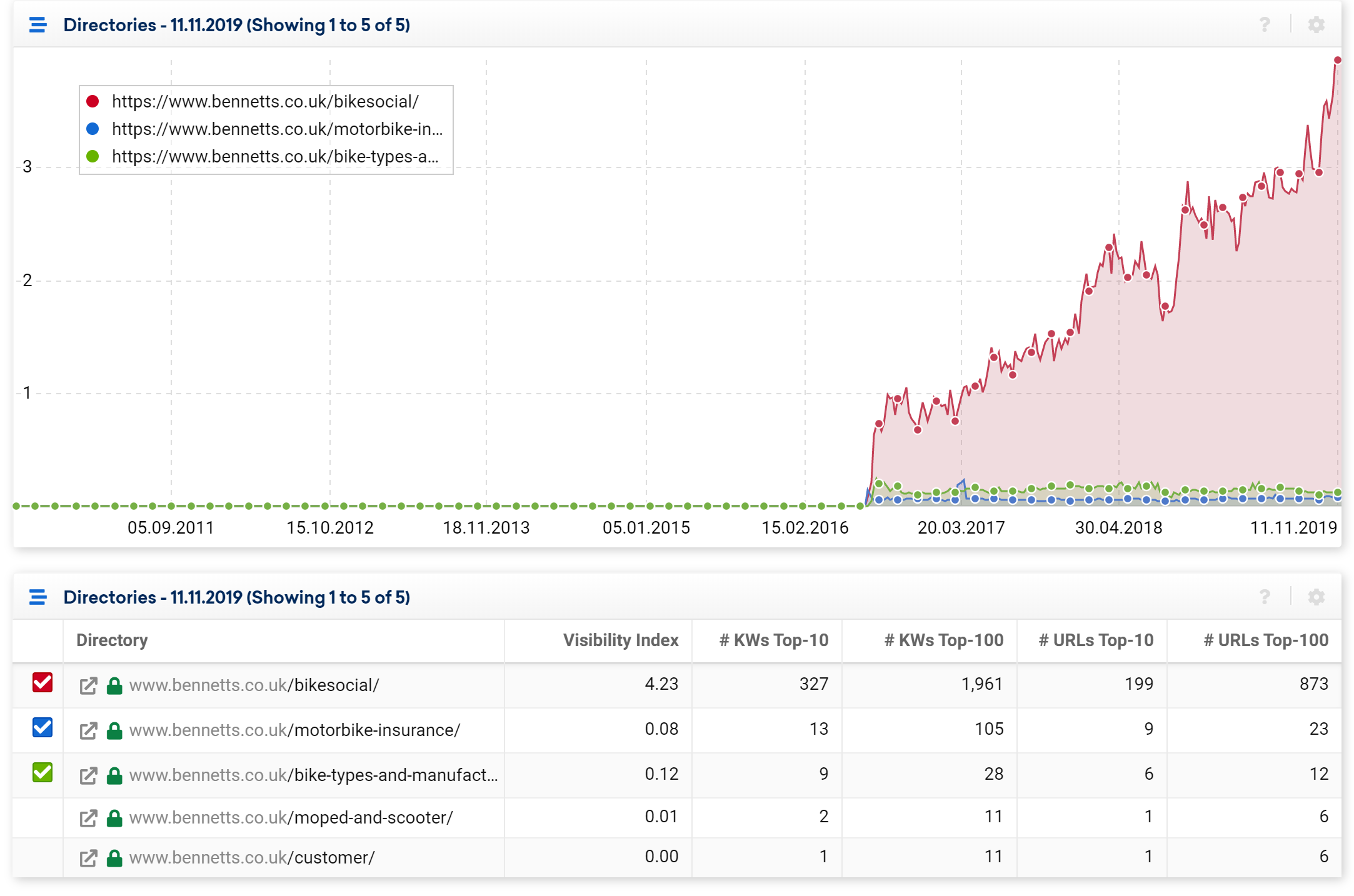The height and width of the screenshot is (896, 1354).
Task: Toggle bikesocial series via red legend dot
Action: click(x=93, y=101)
